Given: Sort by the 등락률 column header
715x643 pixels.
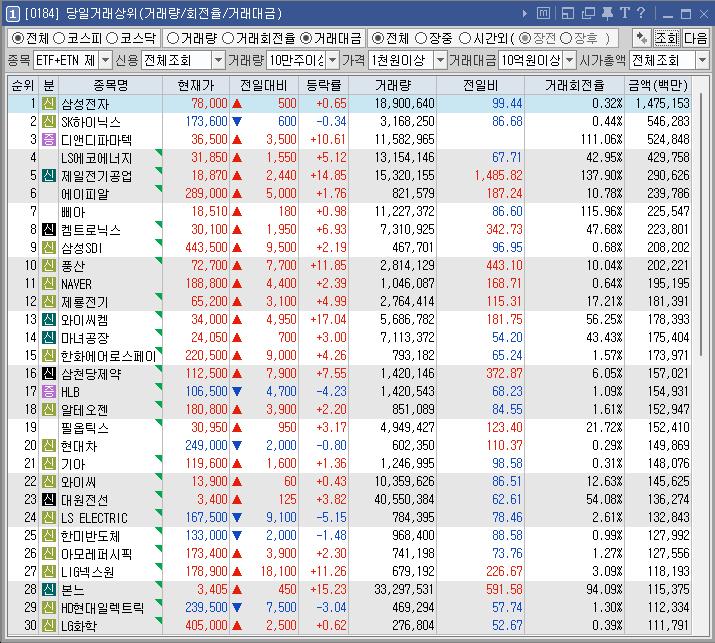Looking at the screenshot, I should coord(323,85).
